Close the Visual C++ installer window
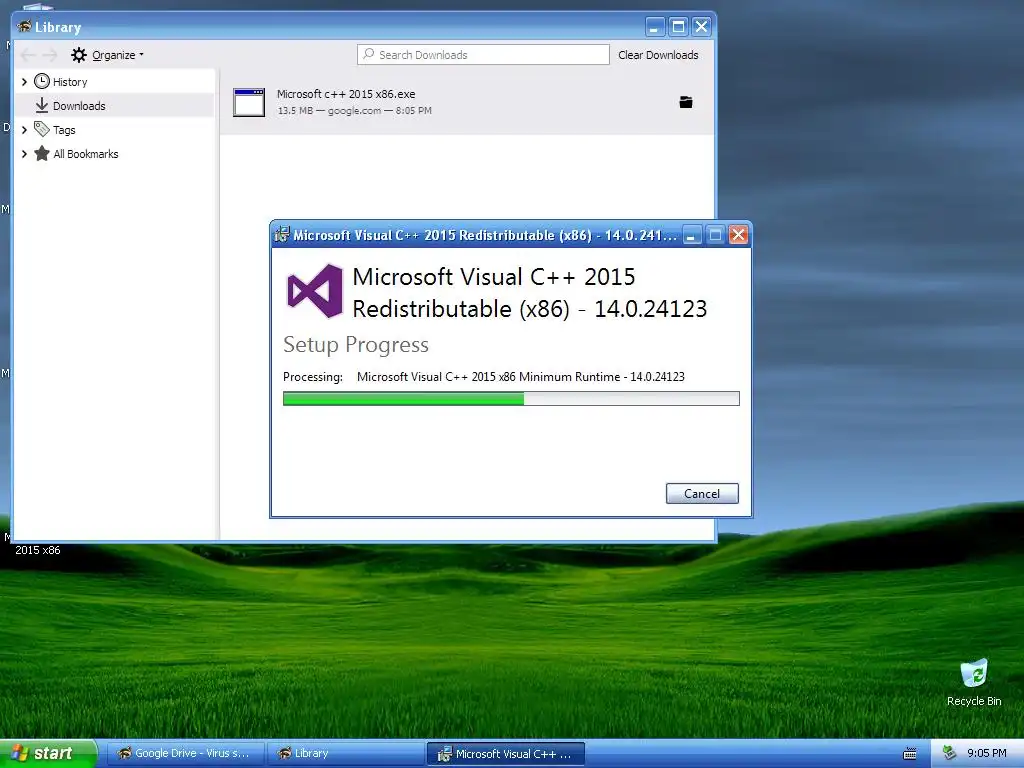This screenshot has width=1024, height=768. click(x=738, y=235)
